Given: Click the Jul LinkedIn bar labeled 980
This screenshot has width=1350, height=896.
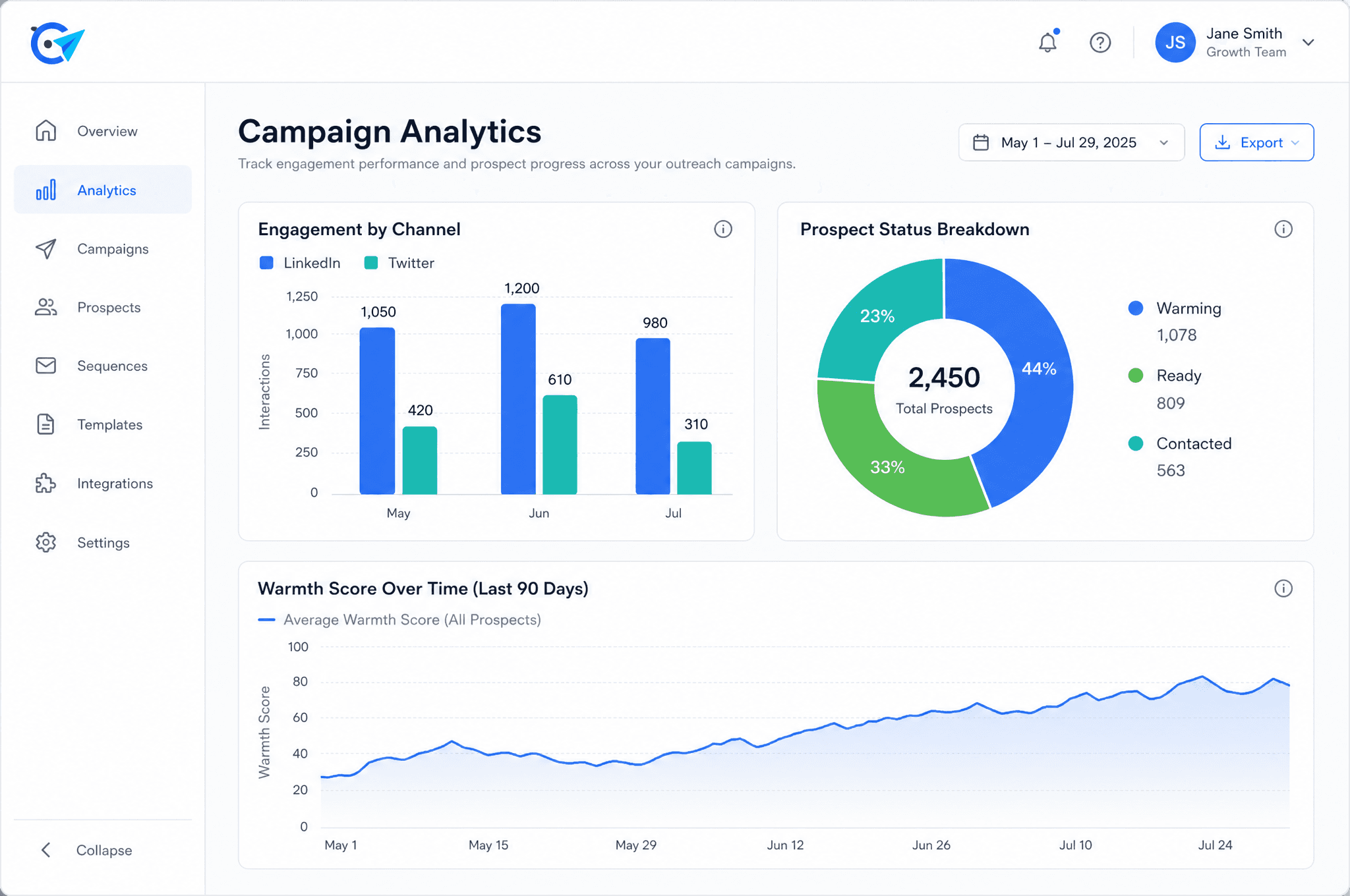Looking at the screenshot, I should click(x=653, y=416).
